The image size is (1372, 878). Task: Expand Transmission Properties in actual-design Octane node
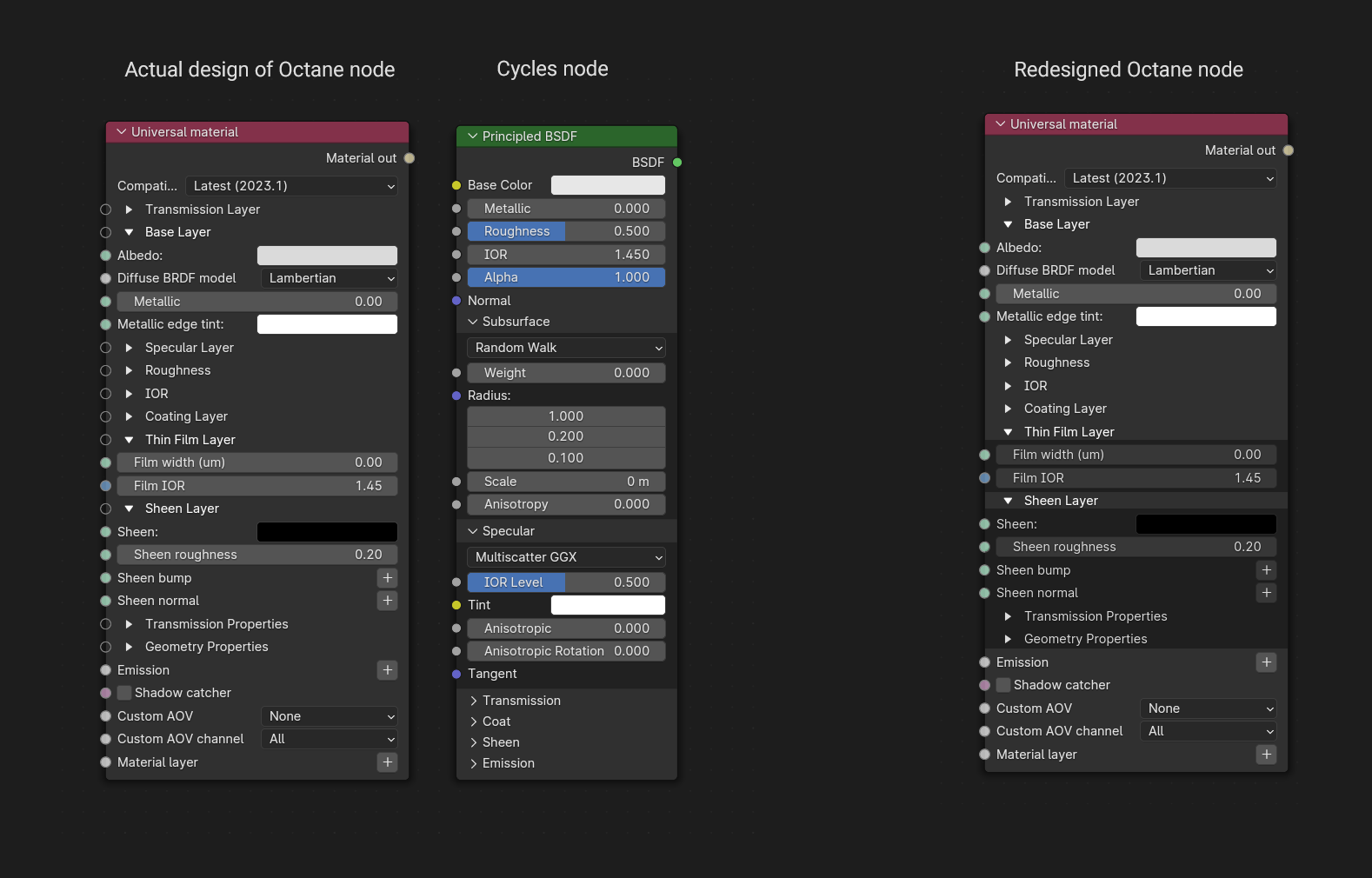129,624
